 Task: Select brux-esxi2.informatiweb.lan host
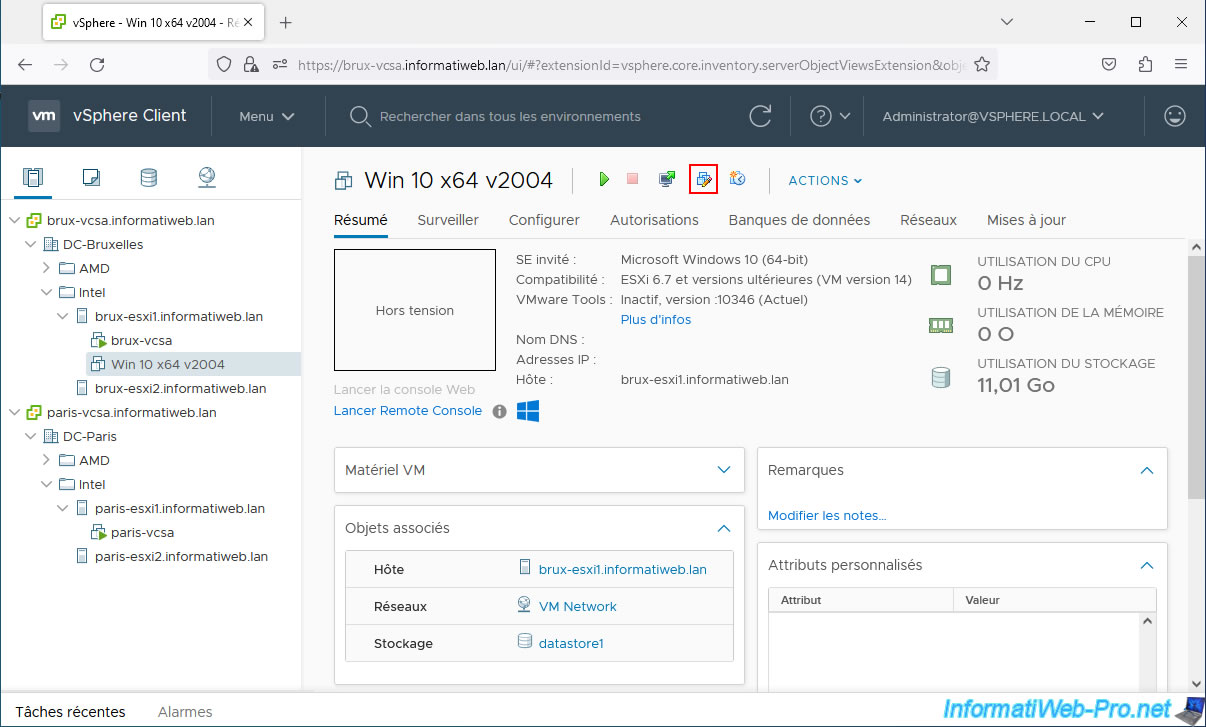pos(181,388)
